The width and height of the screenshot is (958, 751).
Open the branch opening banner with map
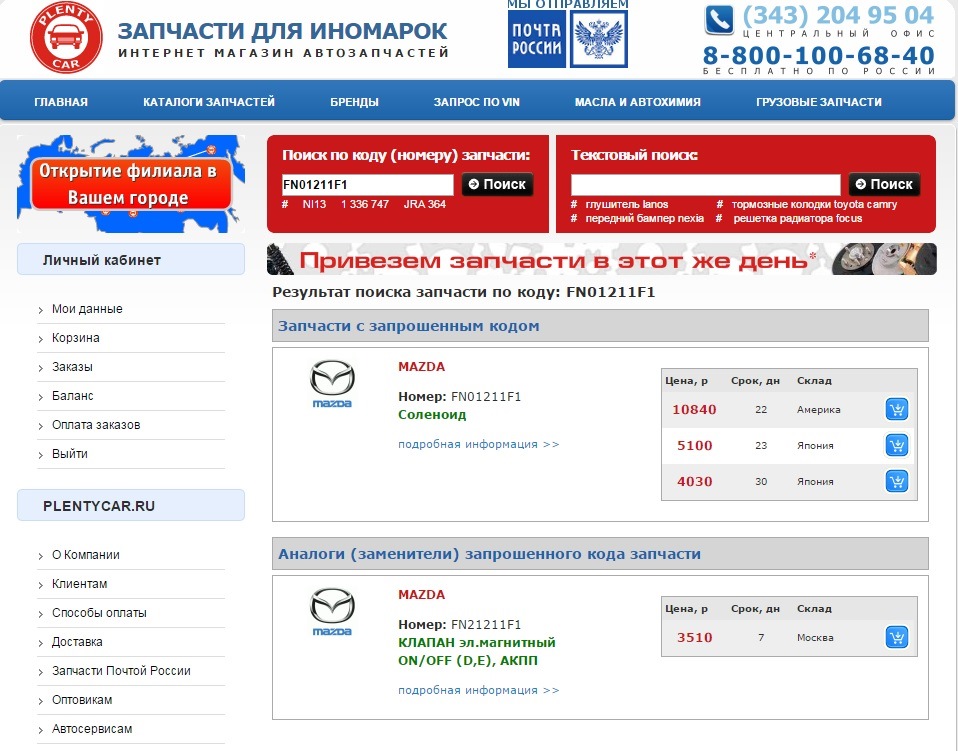131,184
